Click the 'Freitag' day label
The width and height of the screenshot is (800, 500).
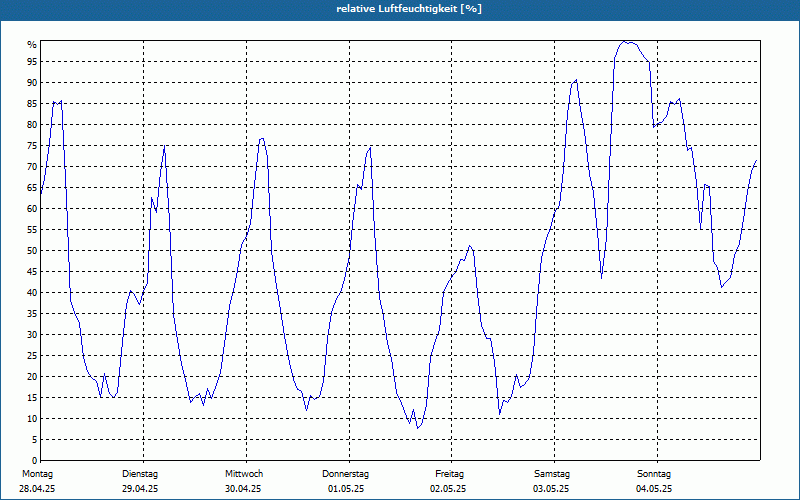(449, 474)
